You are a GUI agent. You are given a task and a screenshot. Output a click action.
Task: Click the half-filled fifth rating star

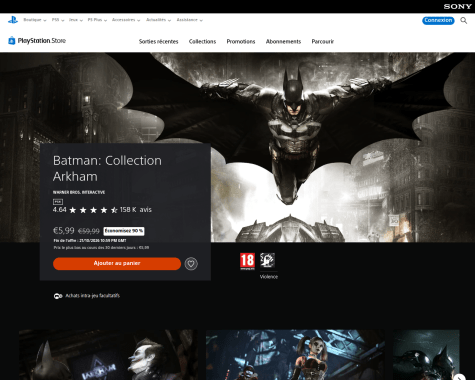(114, 210)
